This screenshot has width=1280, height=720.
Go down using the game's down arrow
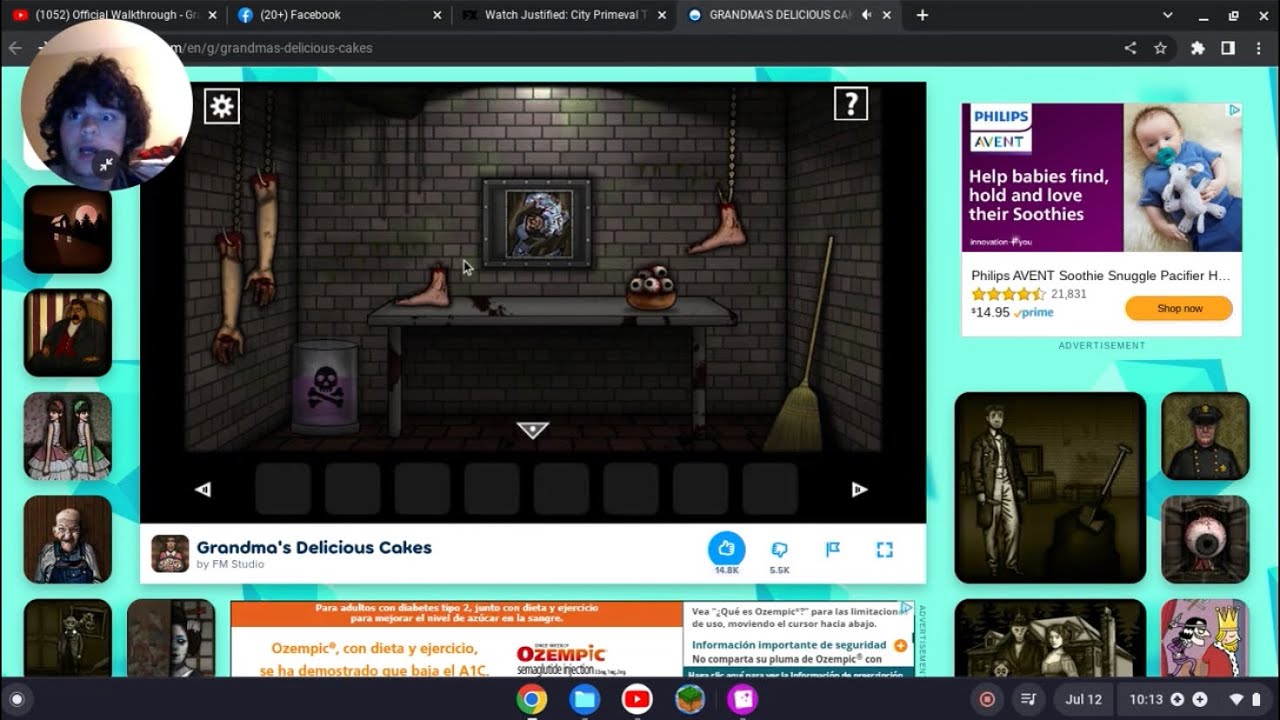point(532,430)
